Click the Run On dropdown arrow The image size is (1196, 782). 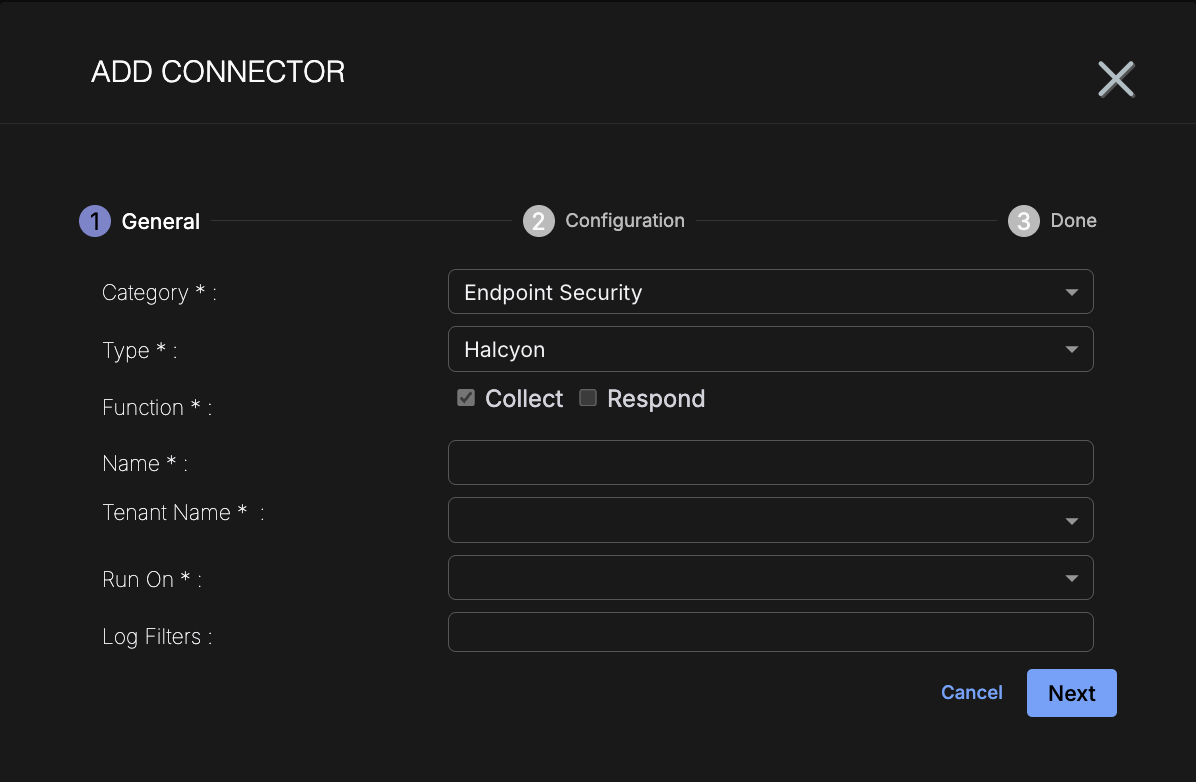(1071, 578)
